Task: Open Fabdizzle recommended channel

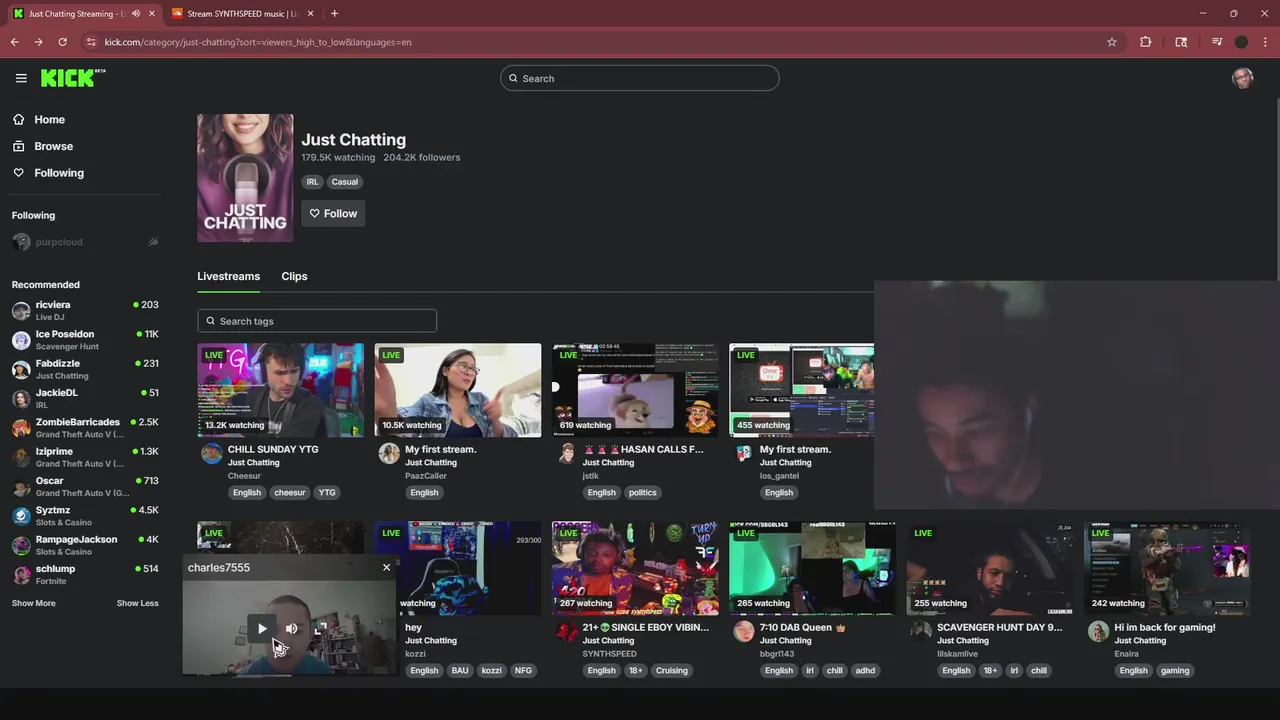Action: [x=85, y=369]
